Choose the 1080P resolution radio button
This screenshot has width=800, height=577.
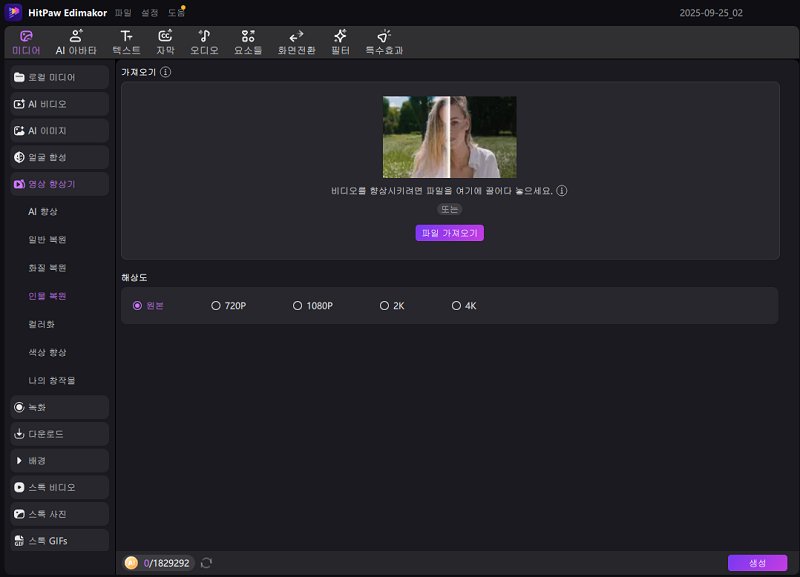click(297, 306)
